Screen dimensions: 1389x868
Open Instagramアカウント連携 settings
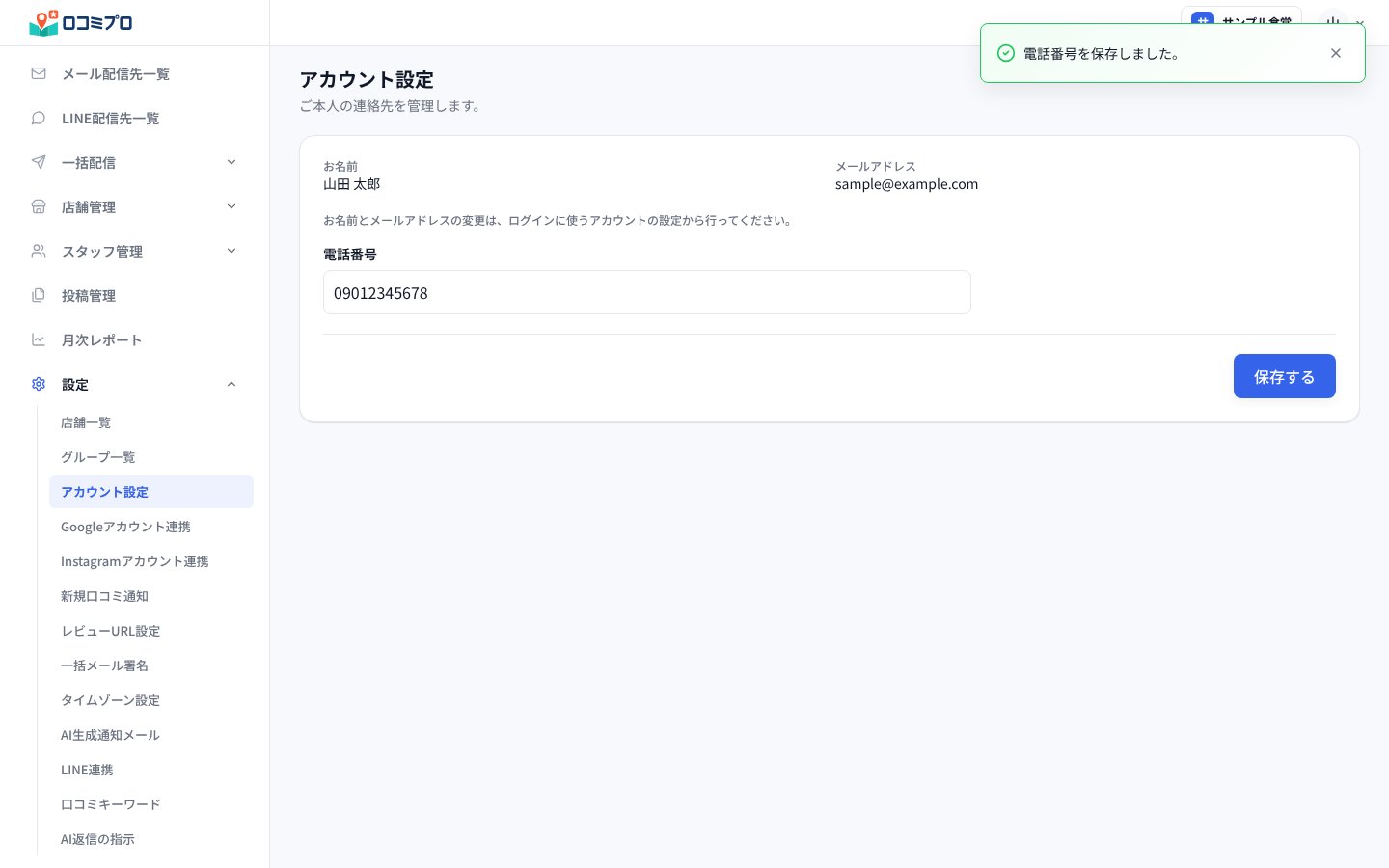151,561
